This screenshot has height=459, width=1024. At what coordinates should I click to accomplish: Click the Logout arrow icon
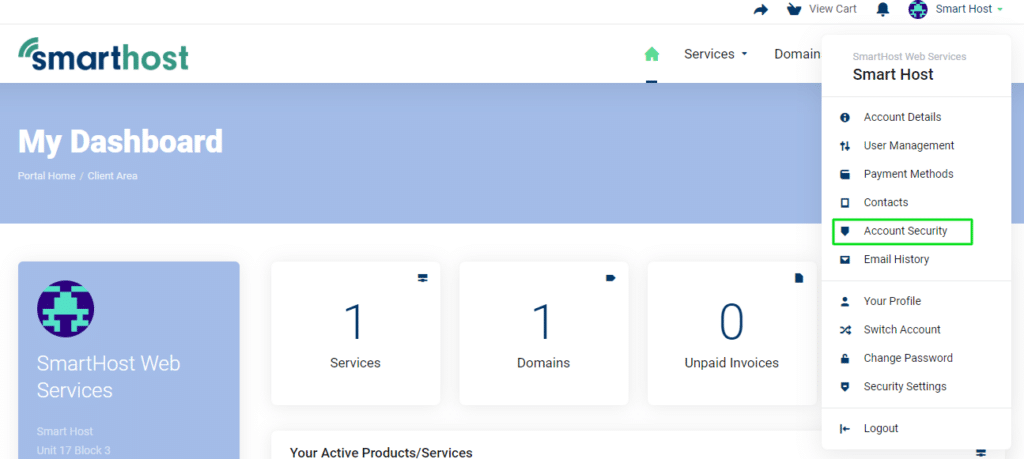[x=845, y=429]
